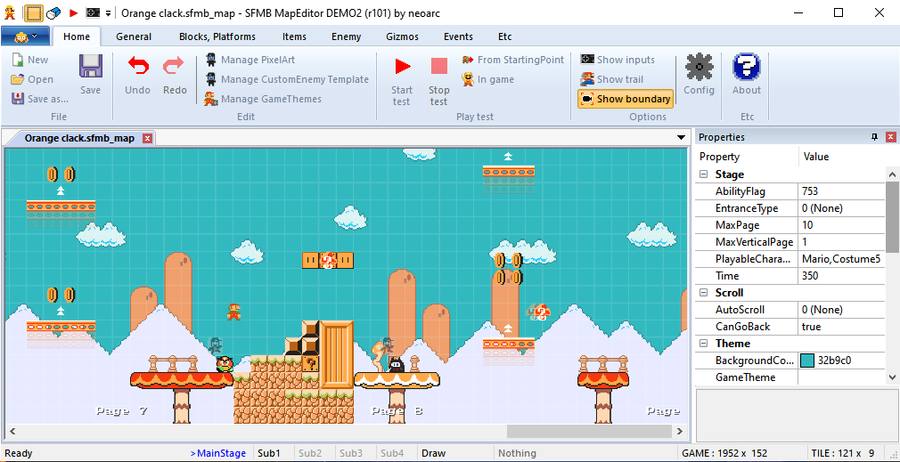Open Manage GameThemes

click(x=263, y=99)
